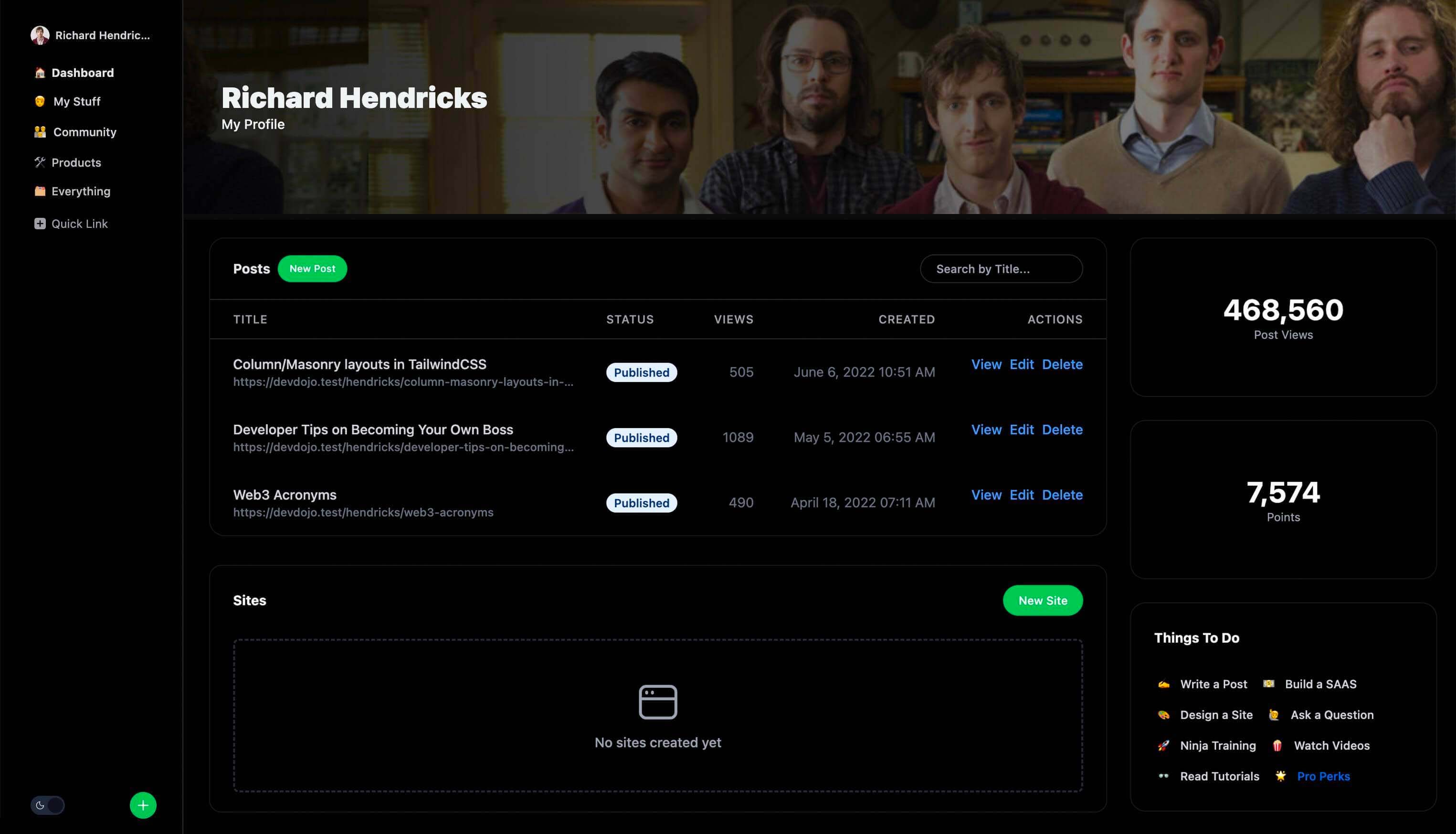The height and width of the screenshot is (834, 1456).
Task: Toggle dark mode on or off
Action: (47, 804)
